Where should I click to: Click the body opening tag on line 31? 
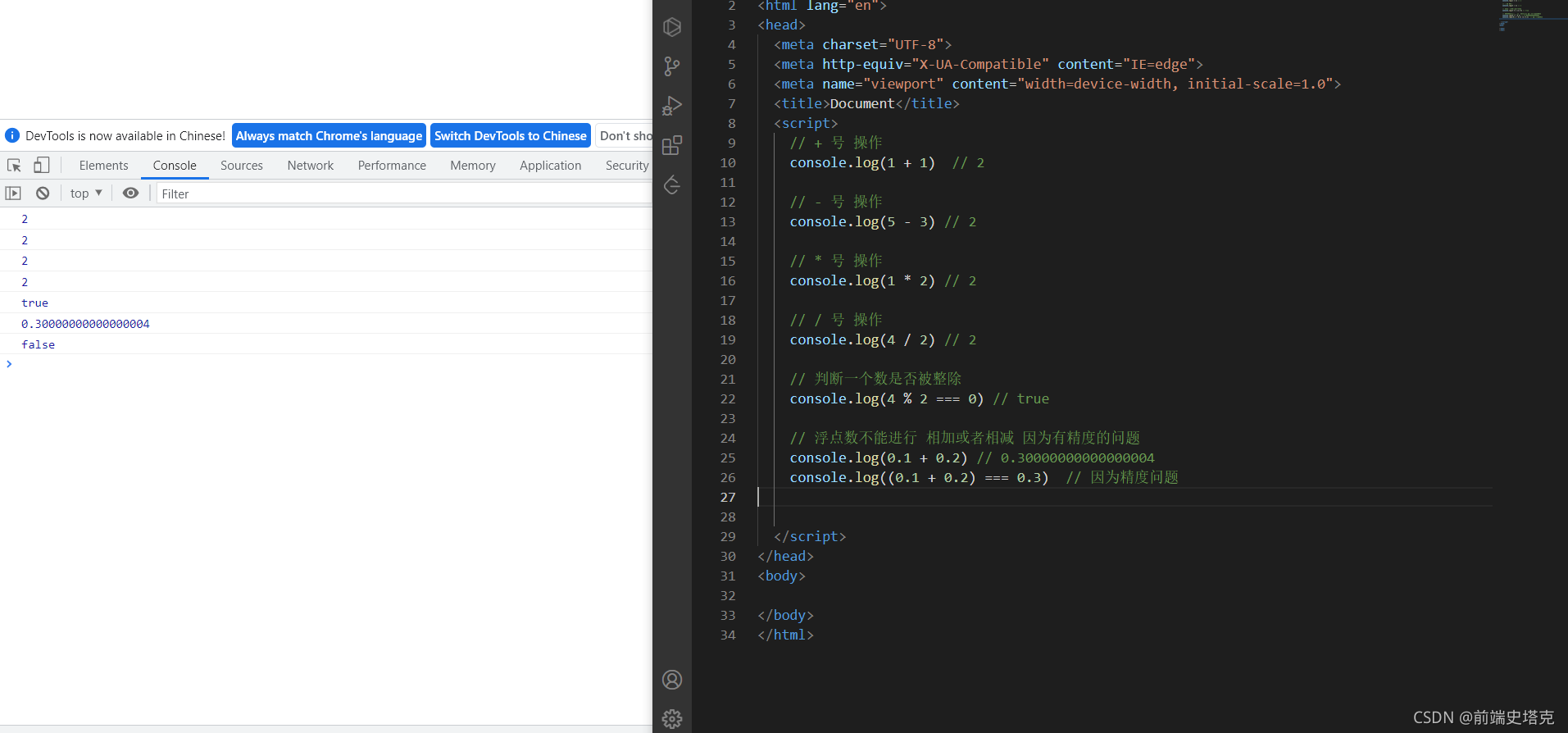tap(781, 576)
